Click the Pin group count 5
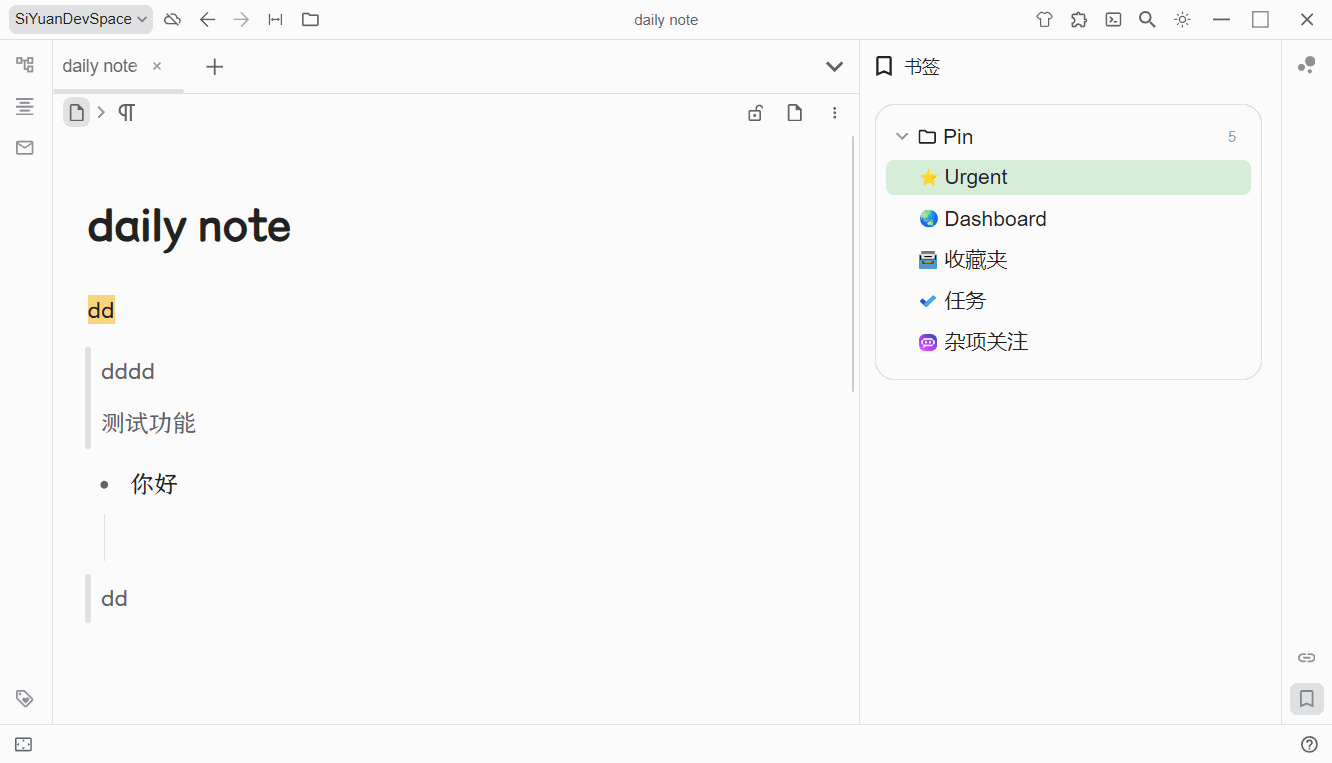The height and width of the screenshot is (763, 1332). click(x=1232, y=137)
